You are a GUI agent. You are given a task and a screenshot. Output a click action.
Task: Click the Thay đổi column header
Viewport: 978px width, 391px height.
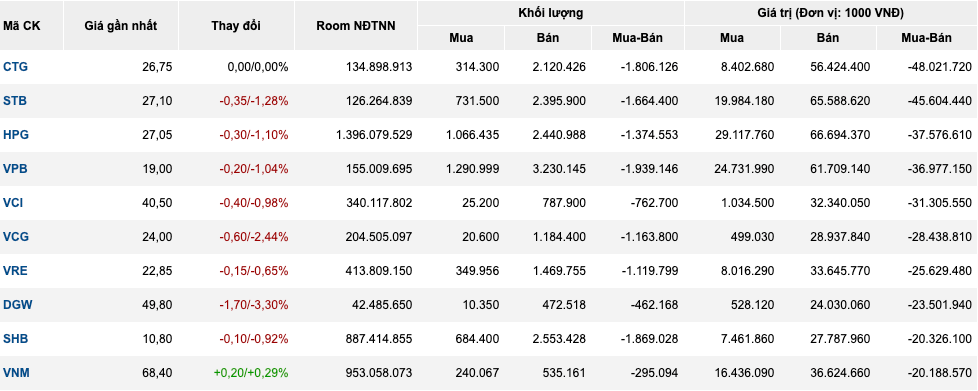click(x=236, y=26)
